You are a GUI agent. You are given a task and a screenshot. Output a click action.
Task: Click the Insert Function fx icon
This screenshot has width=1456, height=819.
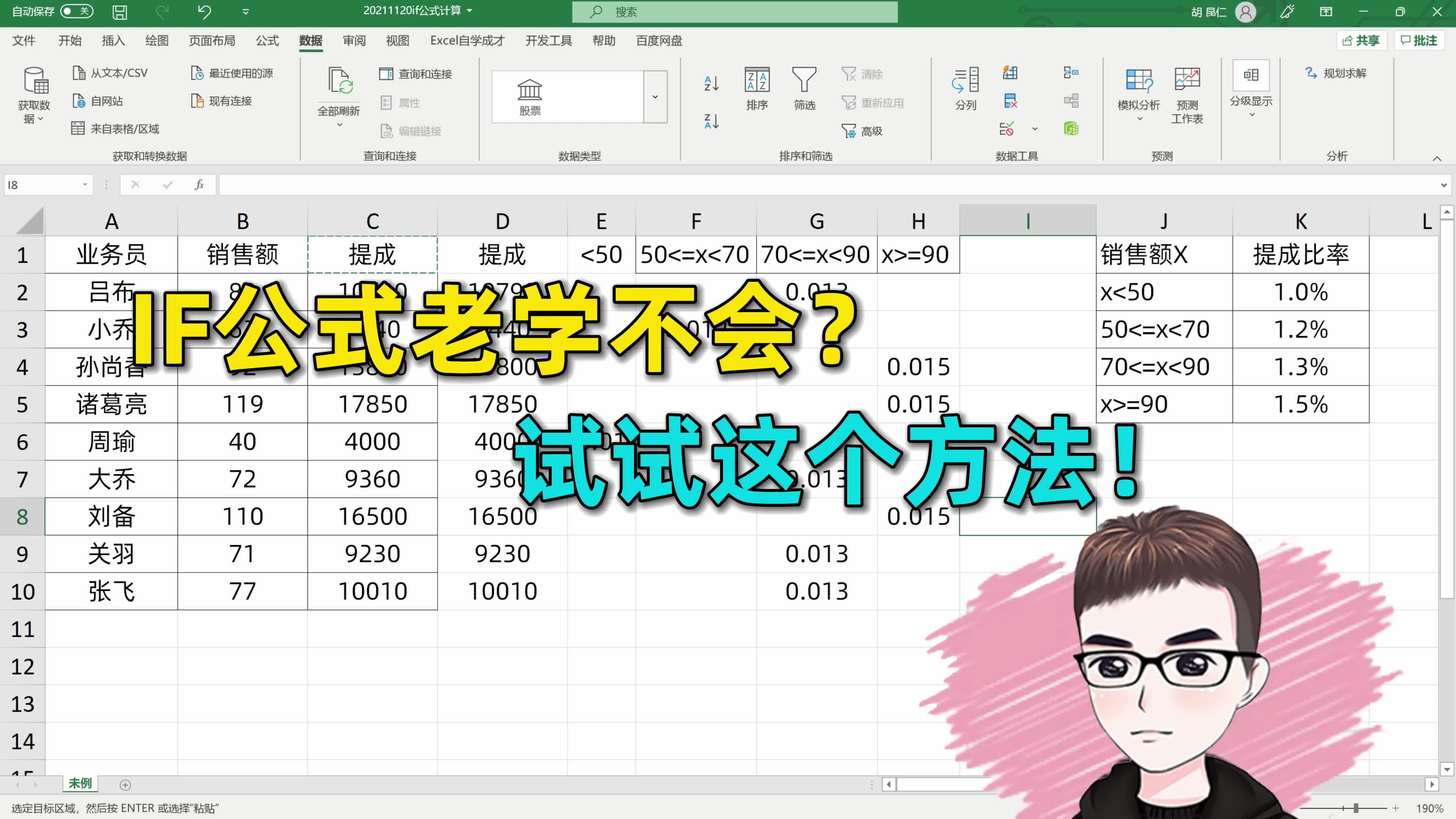point(199,185)
